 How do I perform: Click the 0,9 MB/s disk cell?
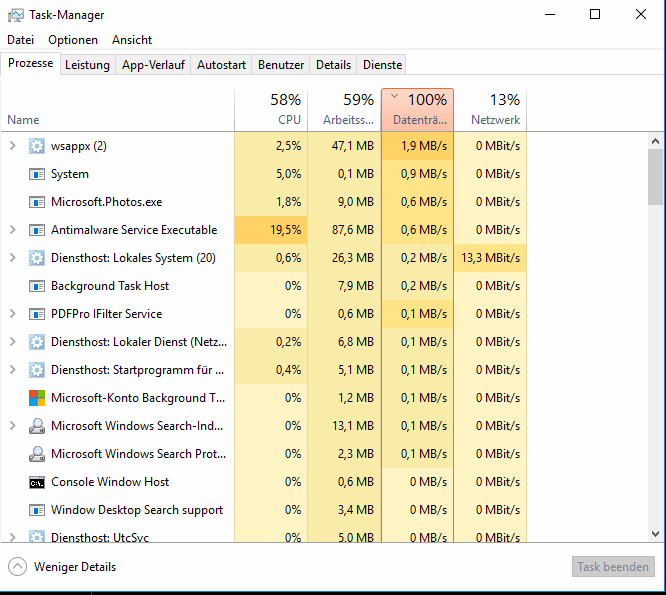[418, 174]
